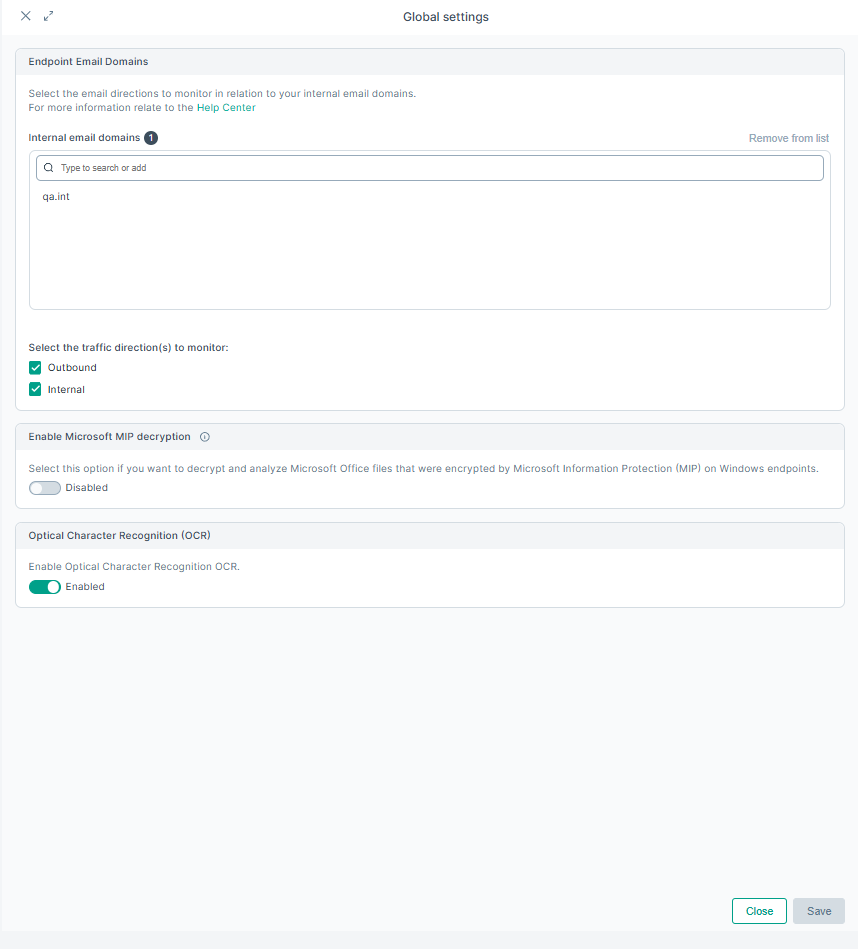The width and height of the screenshot is (858, 949).
Task: Click the search magnifier icon
Action: point(49,168)
